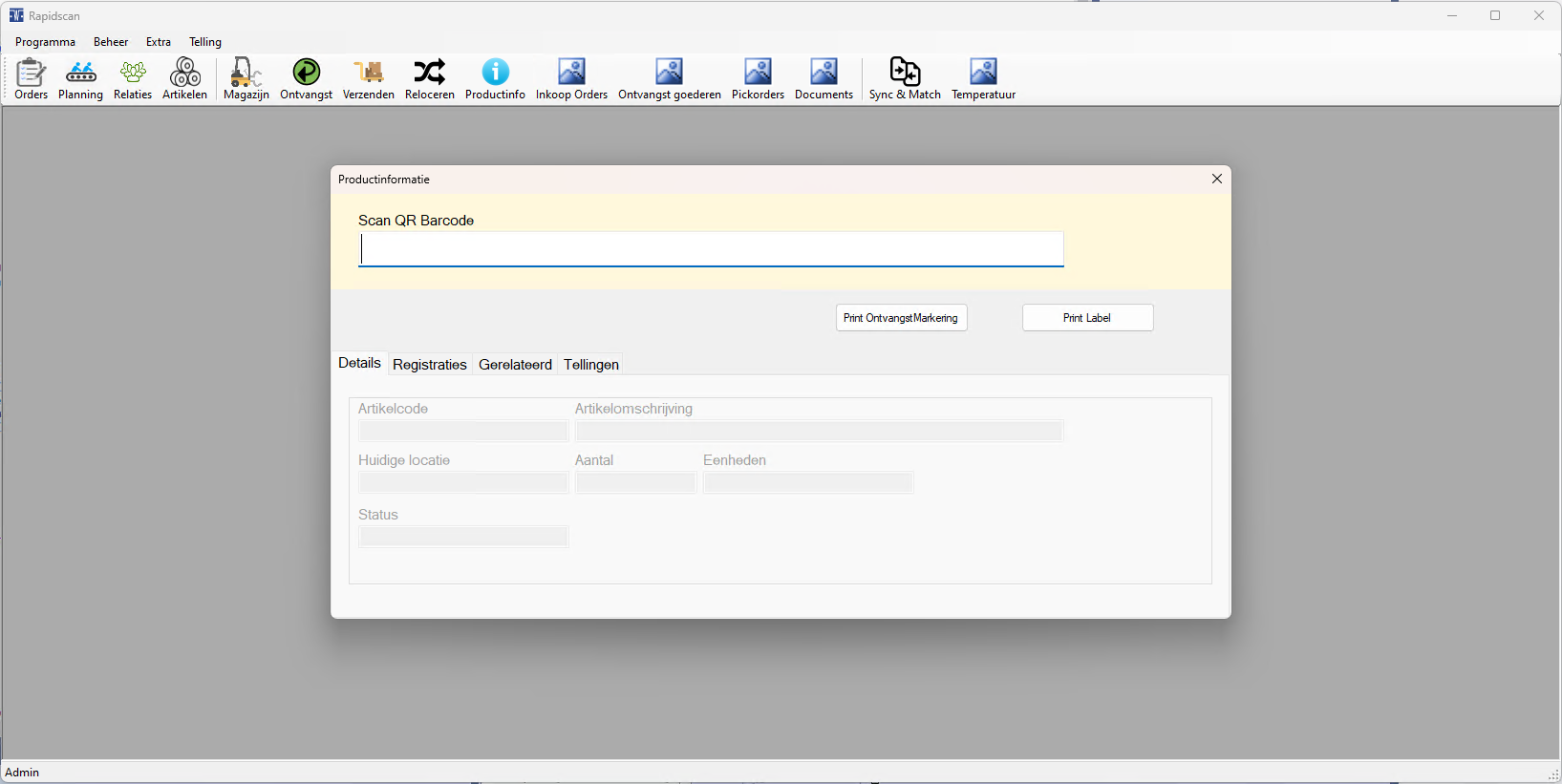Viewport: 1562px width, 784px height.
Task: Click the Rapidscan app icon in title bar
Action: coord(16,15)
